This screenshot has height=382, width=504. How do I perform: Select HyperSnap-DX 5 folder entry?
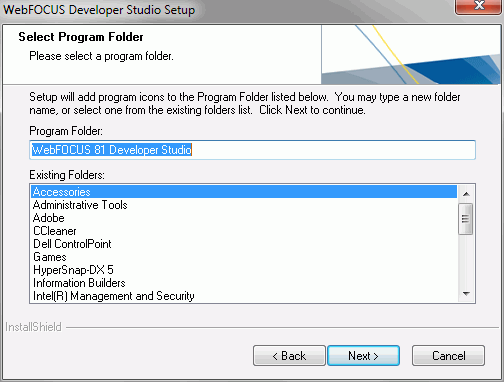tap(244, 270)
